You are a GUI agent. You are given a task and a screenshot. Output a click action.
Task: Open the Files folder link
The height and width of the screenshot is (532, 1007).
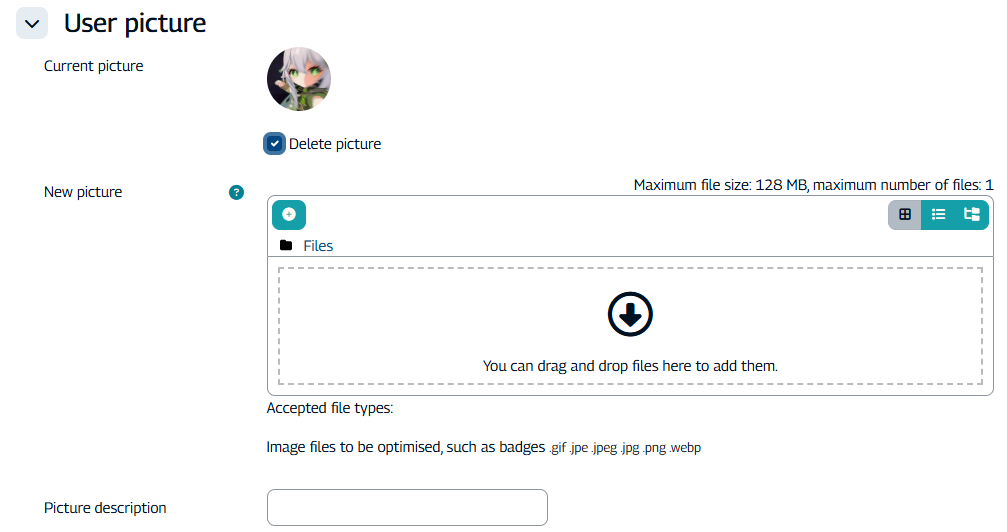tap(318, 246)
